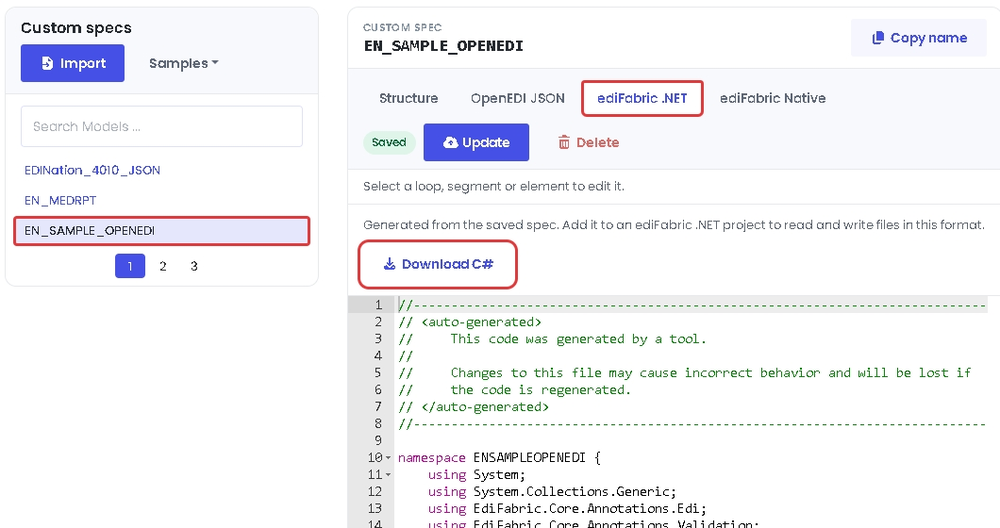Delete the current custom spec

coord(589,142)
